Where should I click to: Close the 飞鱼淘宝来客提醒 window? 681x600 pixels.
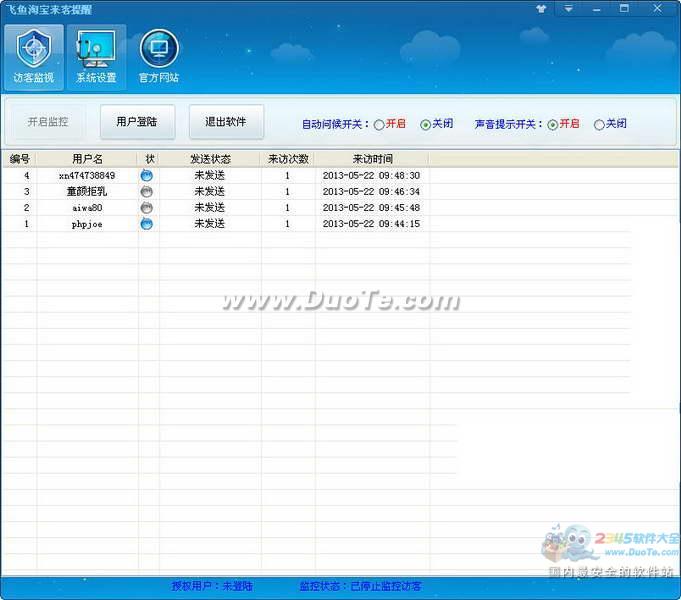pyautogui.click(x=657, y=8)
